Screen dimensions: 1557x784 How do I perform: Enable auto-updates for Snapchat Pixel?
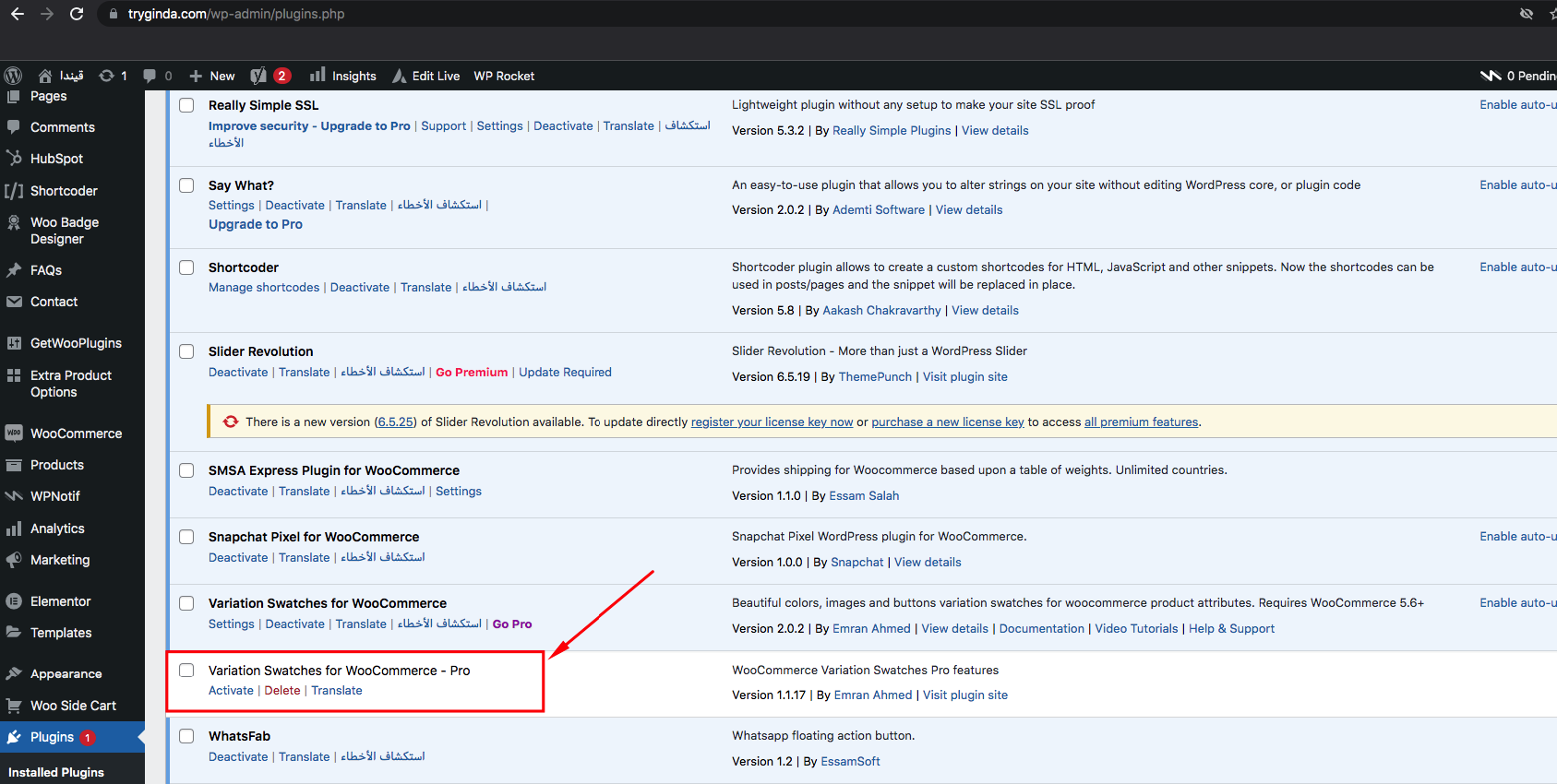(x=1517, y=536)
